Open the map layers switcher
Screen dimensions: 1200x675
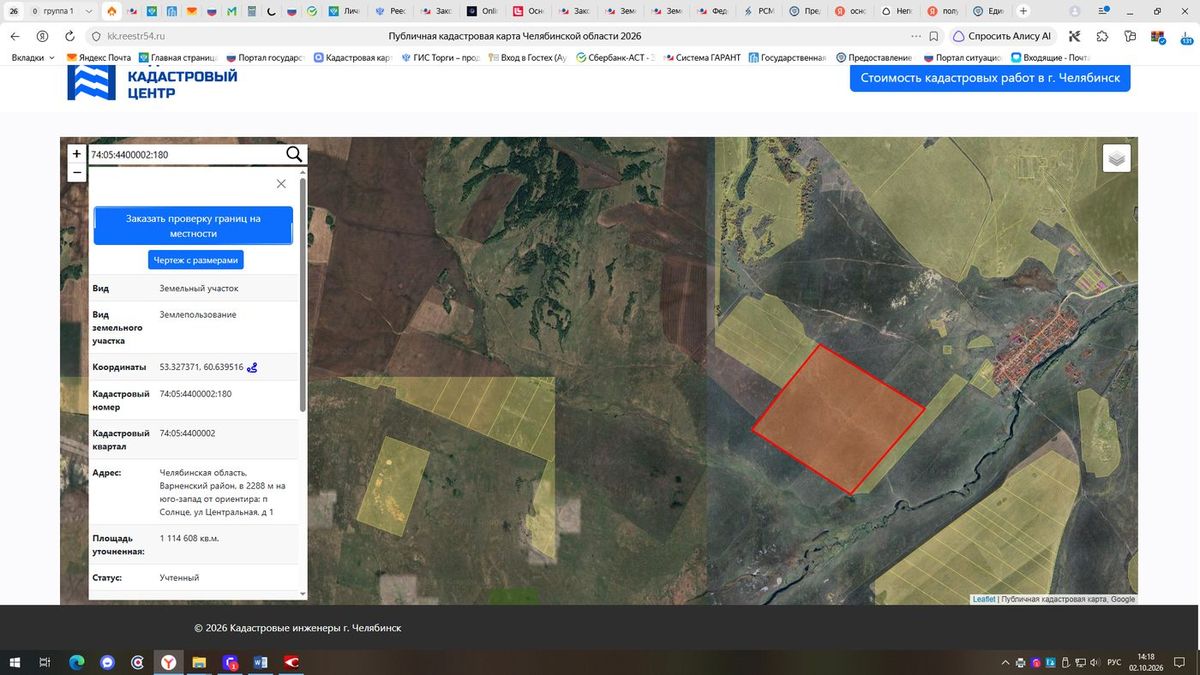[x=1117, y=158]
